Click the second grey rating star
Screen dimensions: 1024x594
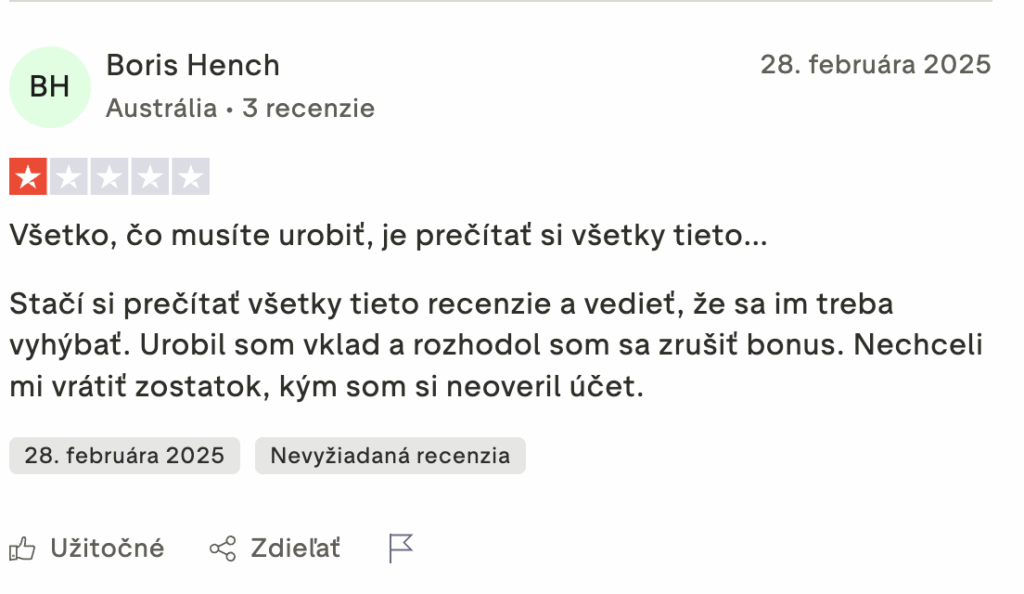[69, 177]
